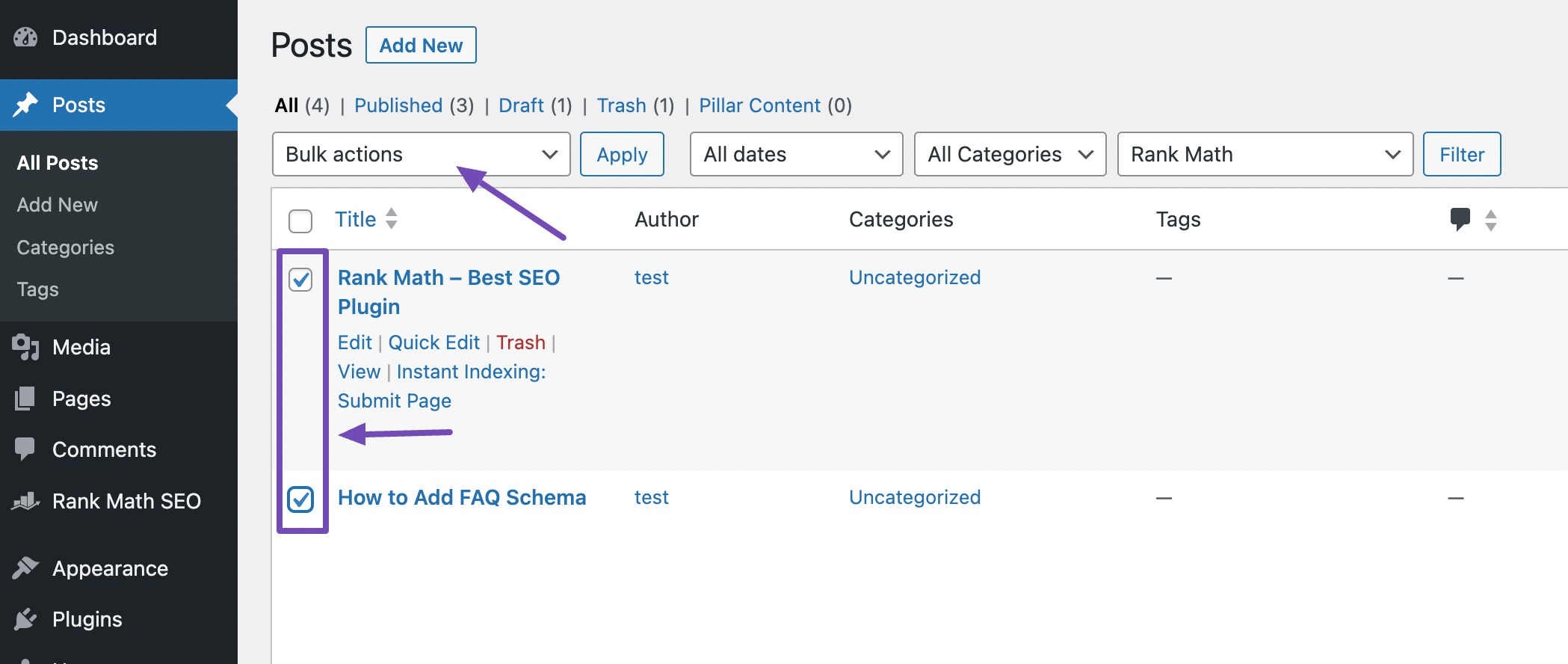Screen dimensions: 1568x664
Task: Click the Appearance paintbrush icon
Action: [x=25, y=568]
